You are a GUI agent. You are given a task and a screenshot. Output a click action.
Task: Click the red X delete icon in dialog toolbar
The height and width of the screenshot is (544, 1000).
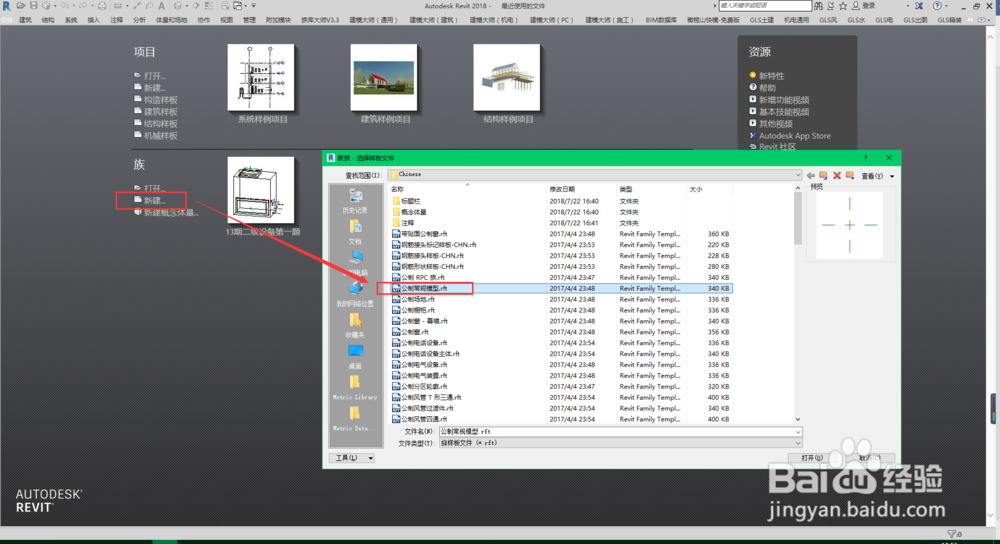tap(837, 175)
